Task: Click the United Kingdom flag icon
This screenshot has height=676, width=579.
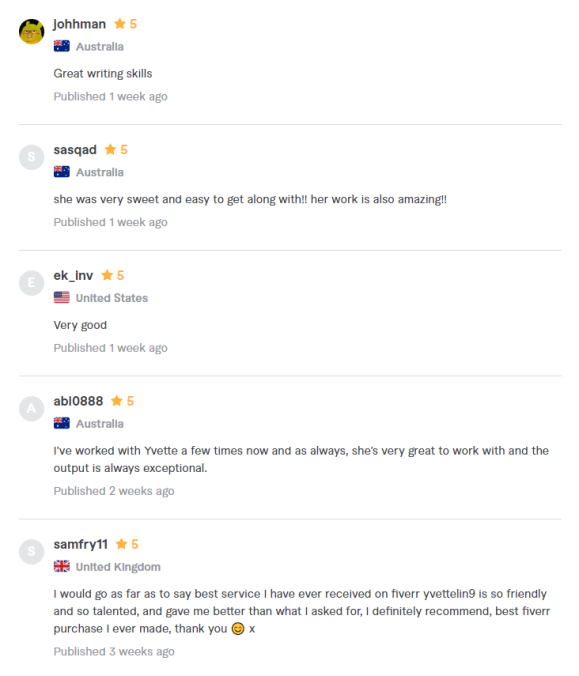Action: [x=62, y=566]
